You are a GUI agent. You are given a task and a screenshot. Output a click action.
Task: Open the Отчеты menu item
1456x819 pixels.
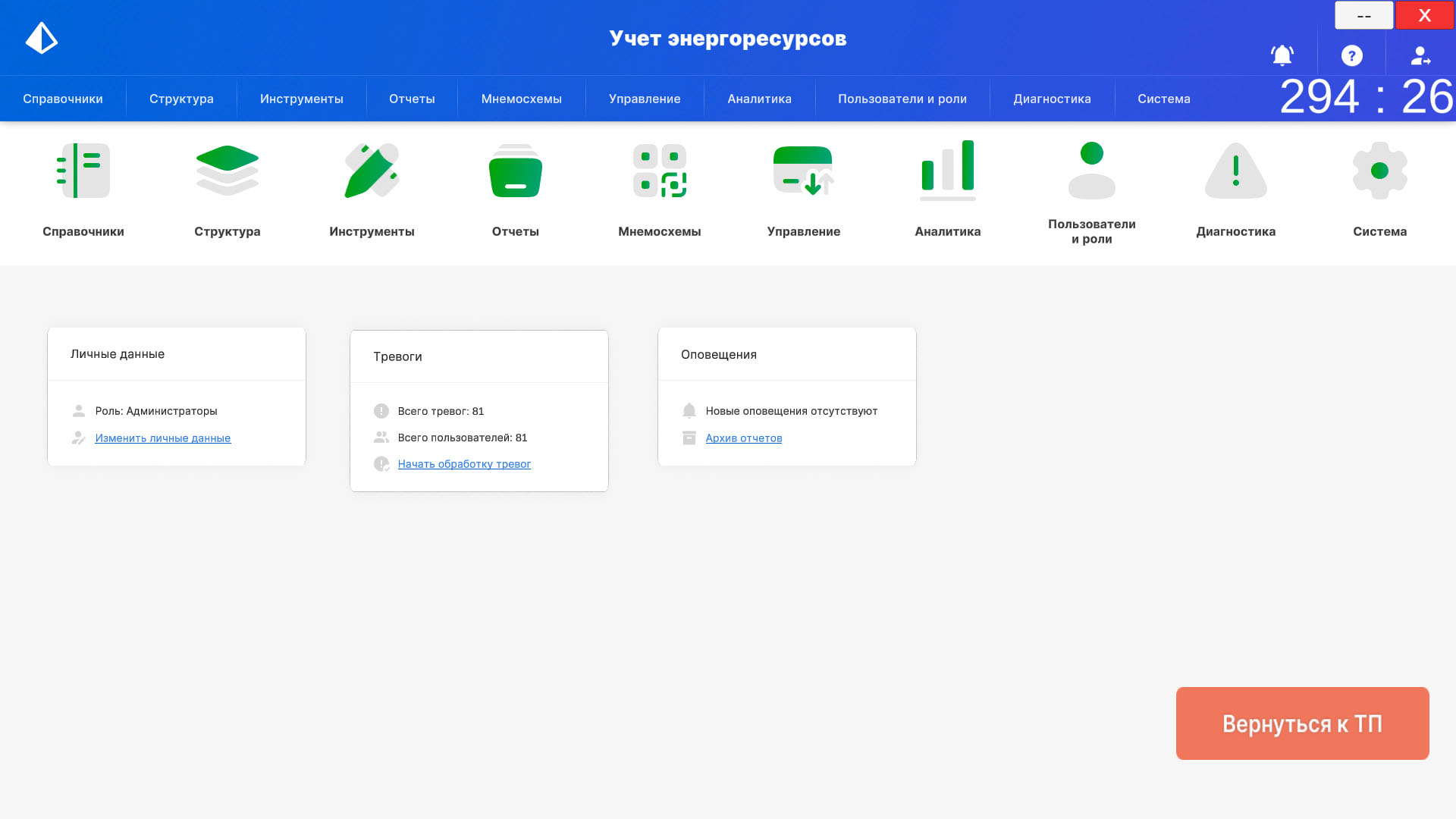[412, 99]
